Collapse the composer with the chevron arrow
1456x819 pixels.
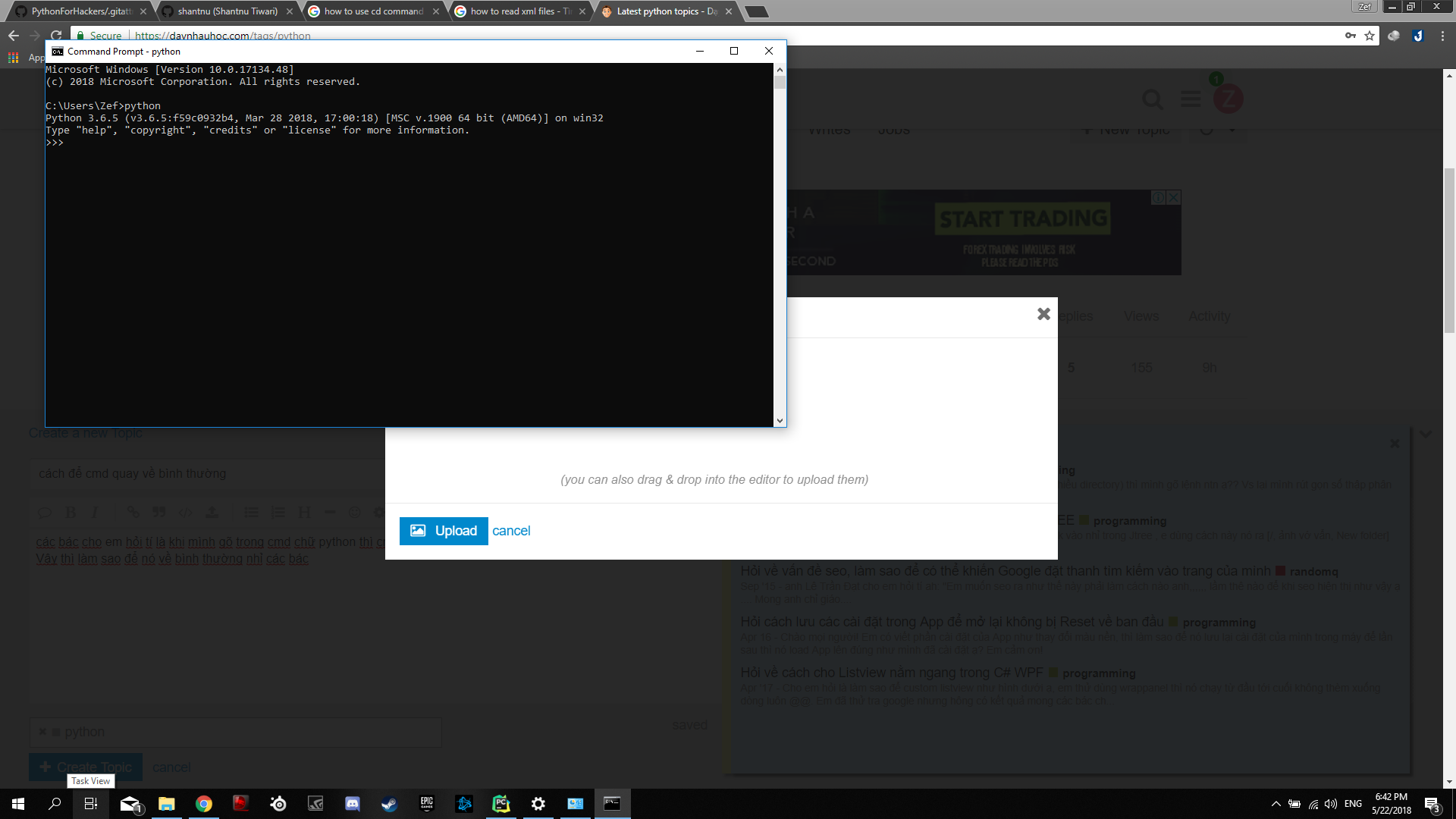pyautogui.click(x=1426, y=434)
